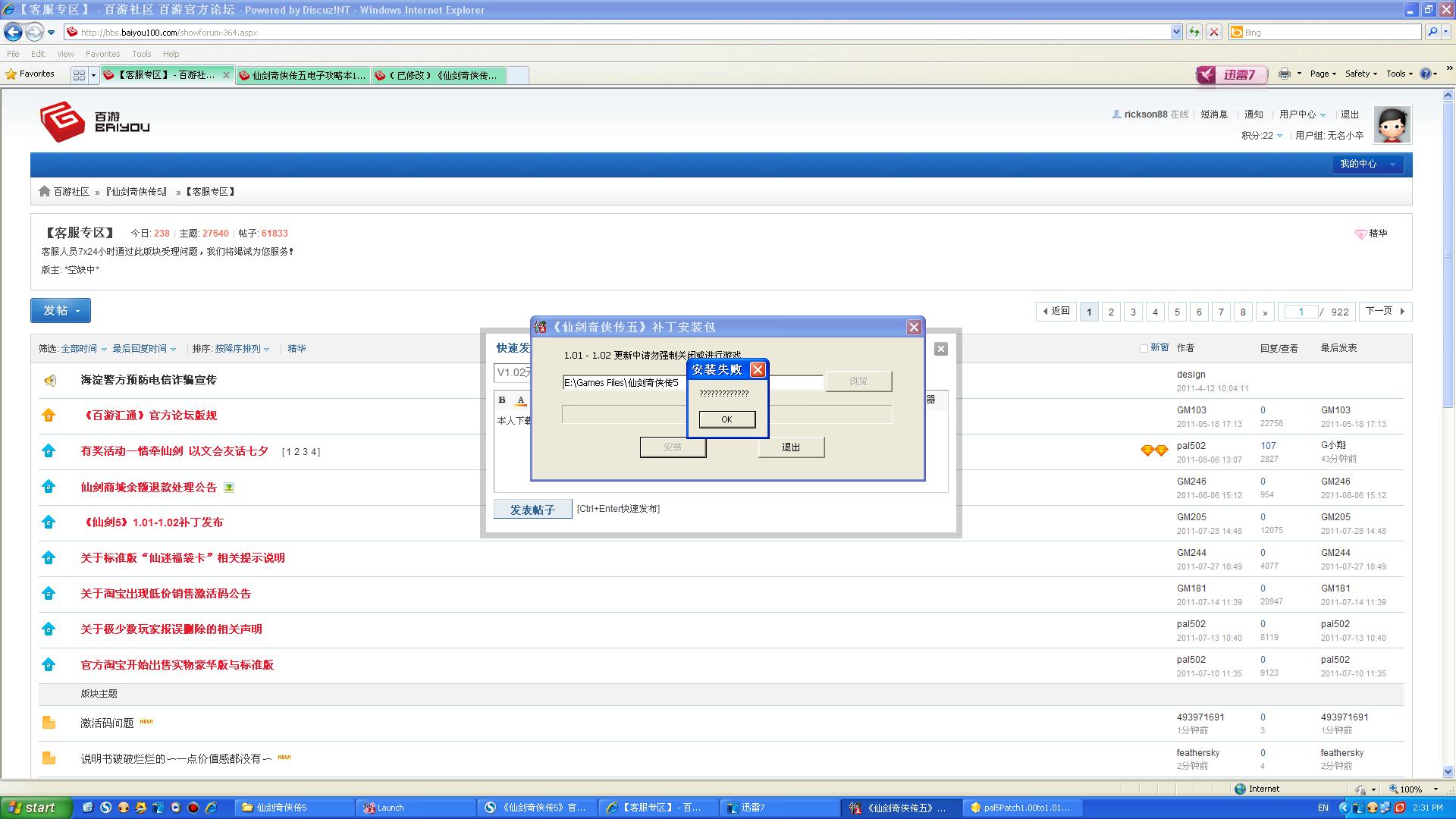Open the 《仙剑5》1.01-1.02补丁发布 thread
The width and height of the screenshot is (1456, 819).
152,522
